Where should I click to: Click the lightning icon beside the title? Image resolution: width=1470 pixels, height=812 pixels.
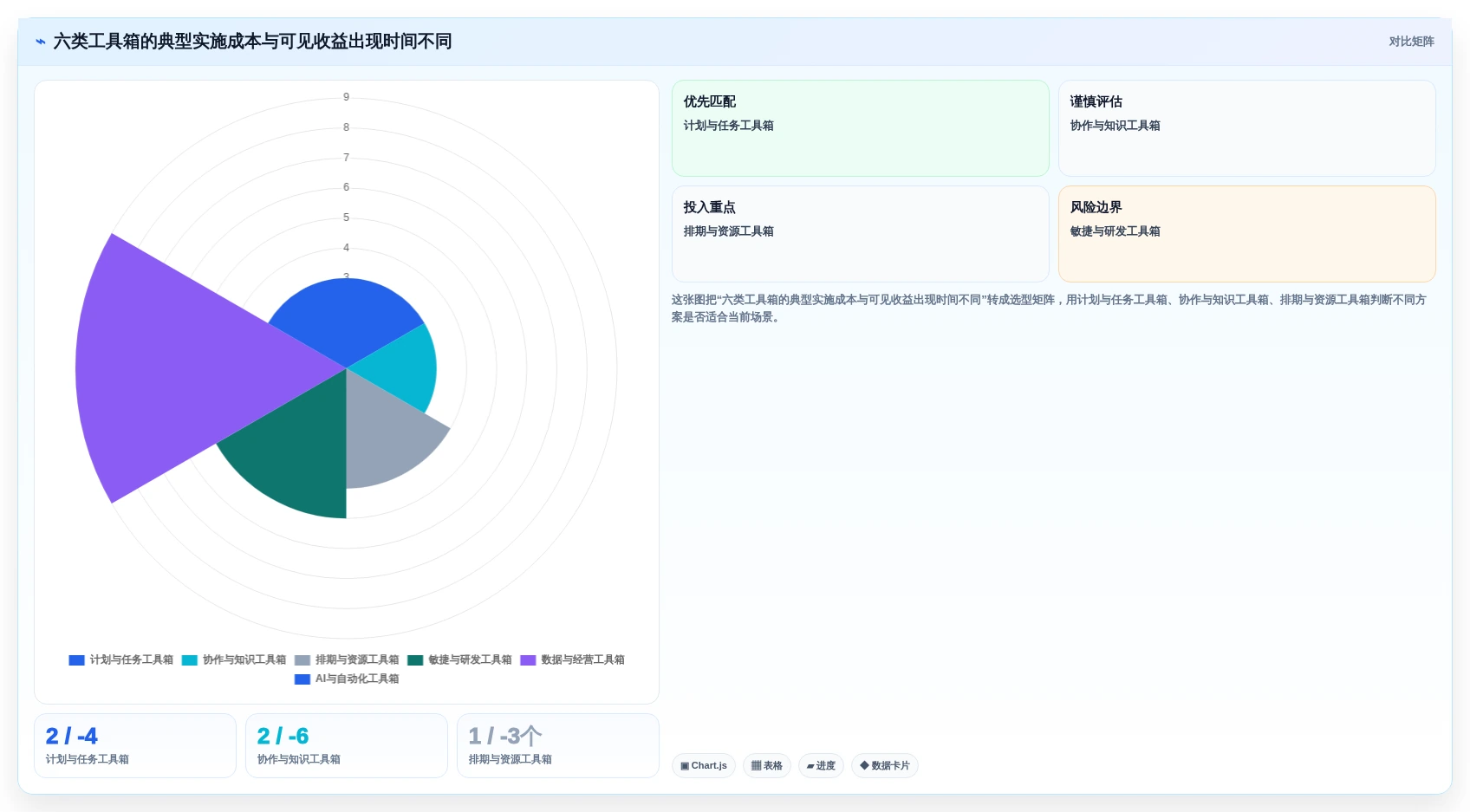click(x=40, y=42)
